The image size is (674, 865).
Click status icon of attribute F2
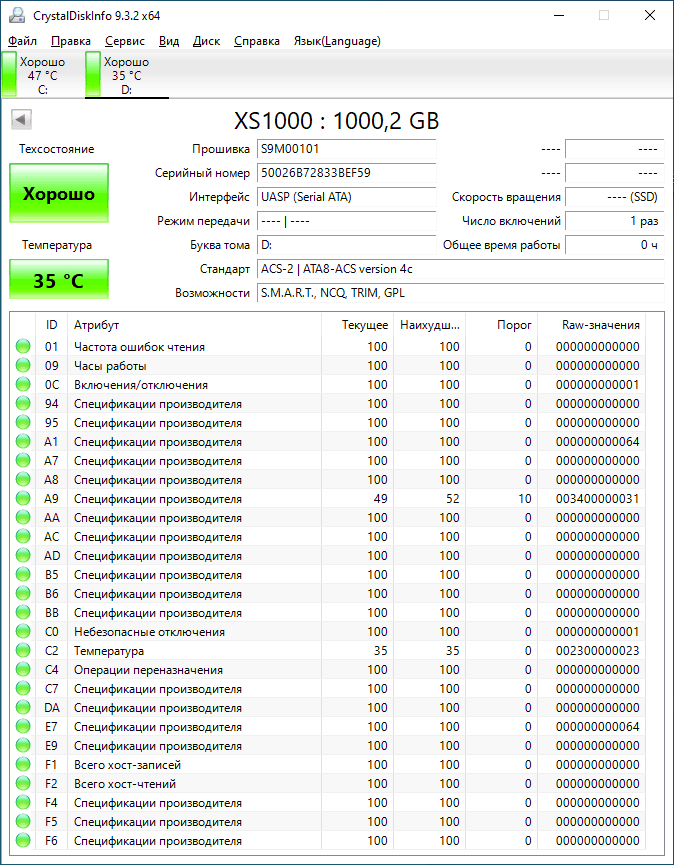pos(23,784)
